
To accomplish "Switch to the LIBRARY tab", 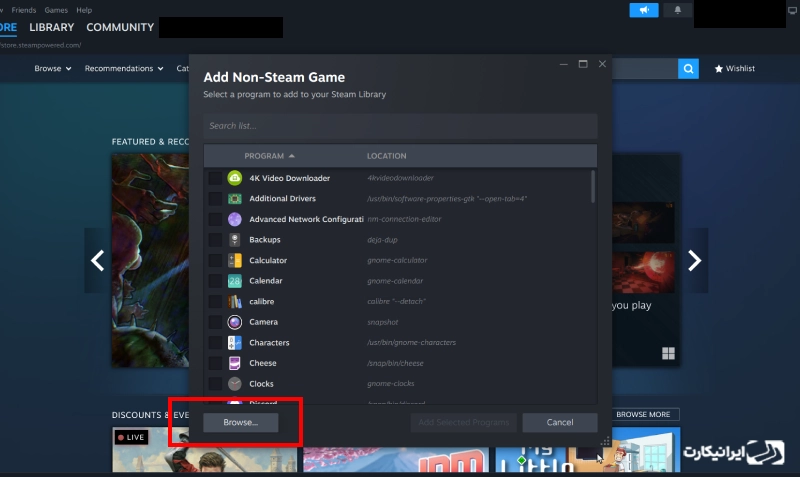I will (52, 27).
